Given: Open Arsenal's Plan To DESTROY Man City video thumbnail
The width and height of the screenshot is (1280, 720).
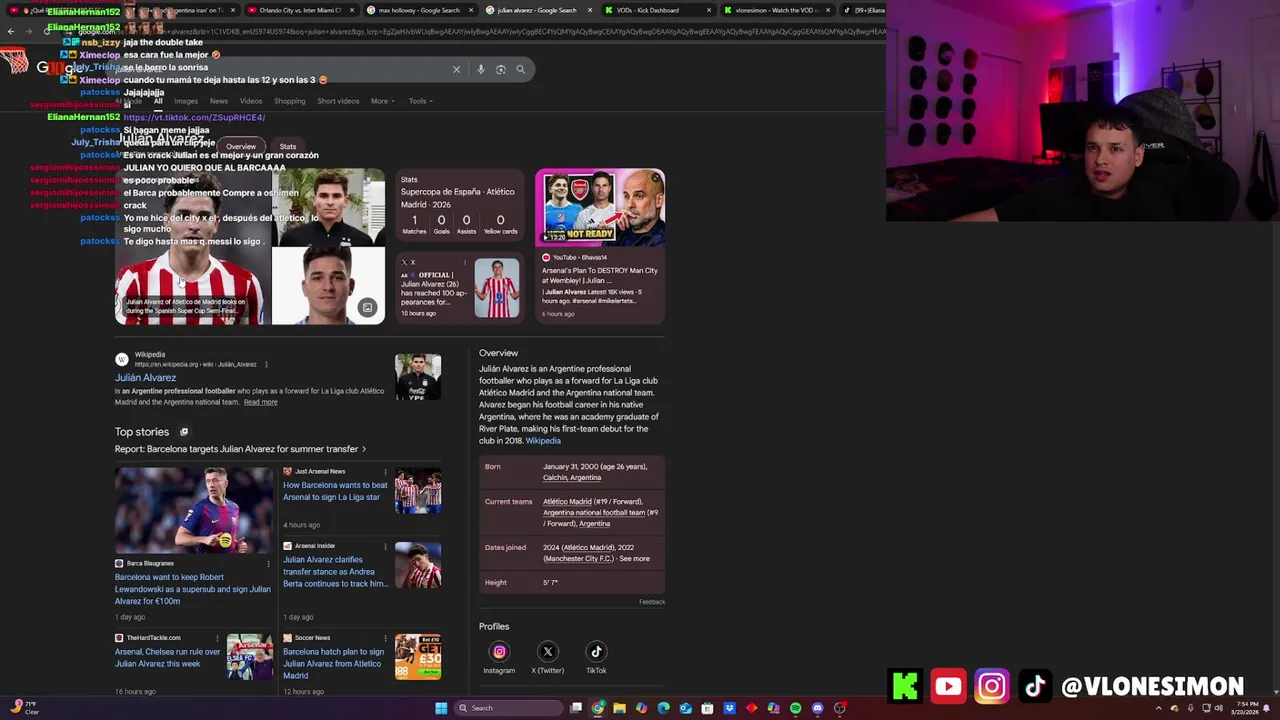Looking at the screenshot, I should coord(600,207).
